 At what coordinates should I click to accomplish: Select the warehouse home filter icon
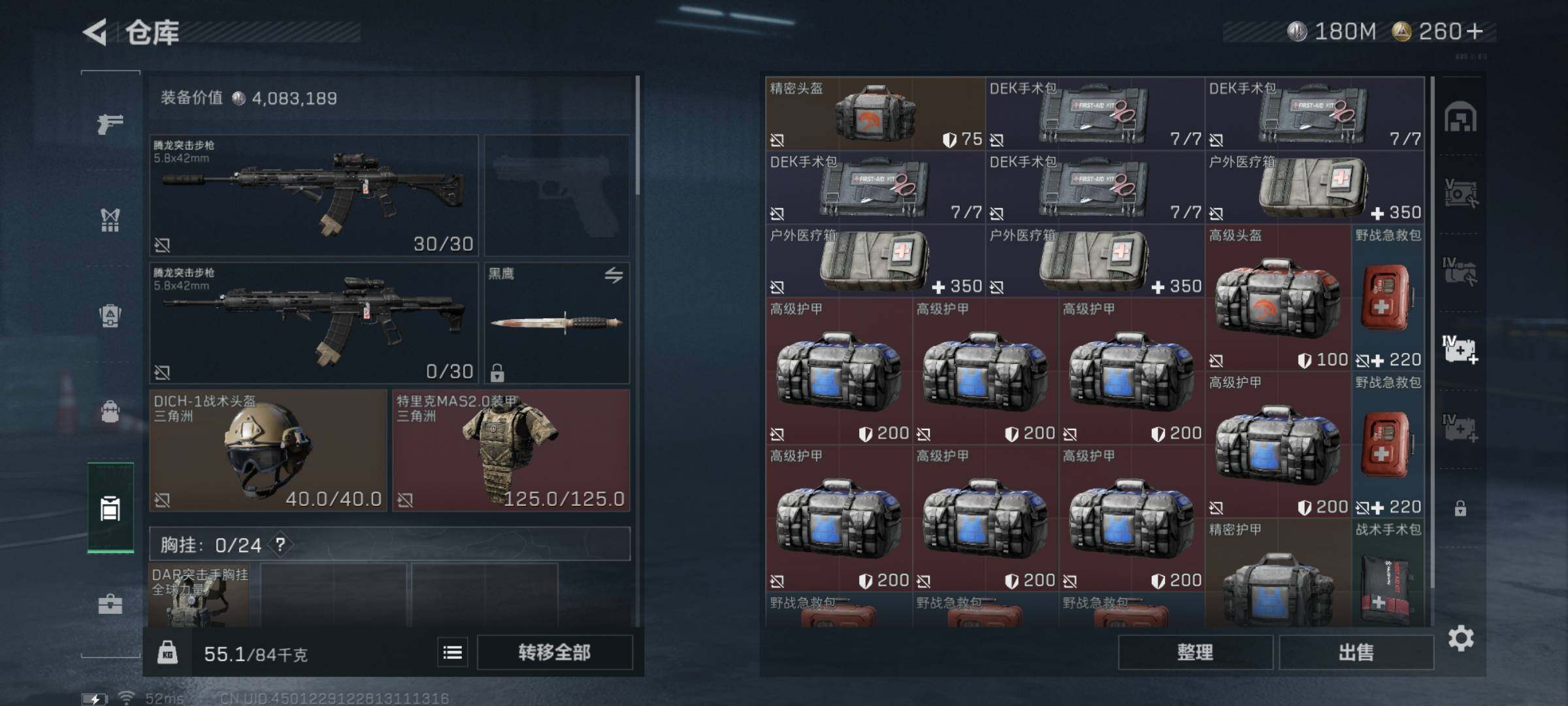coord(1461,118)
